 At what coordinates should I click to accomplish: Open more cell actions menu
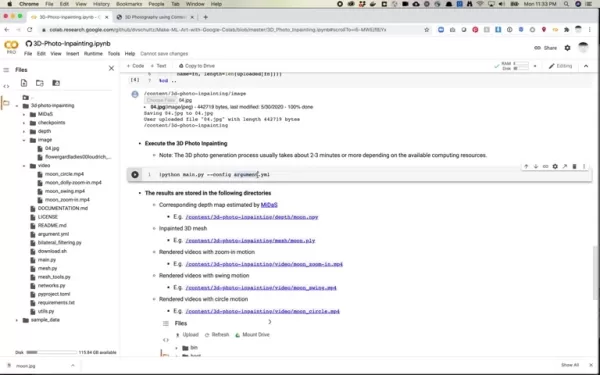point(584,166)
